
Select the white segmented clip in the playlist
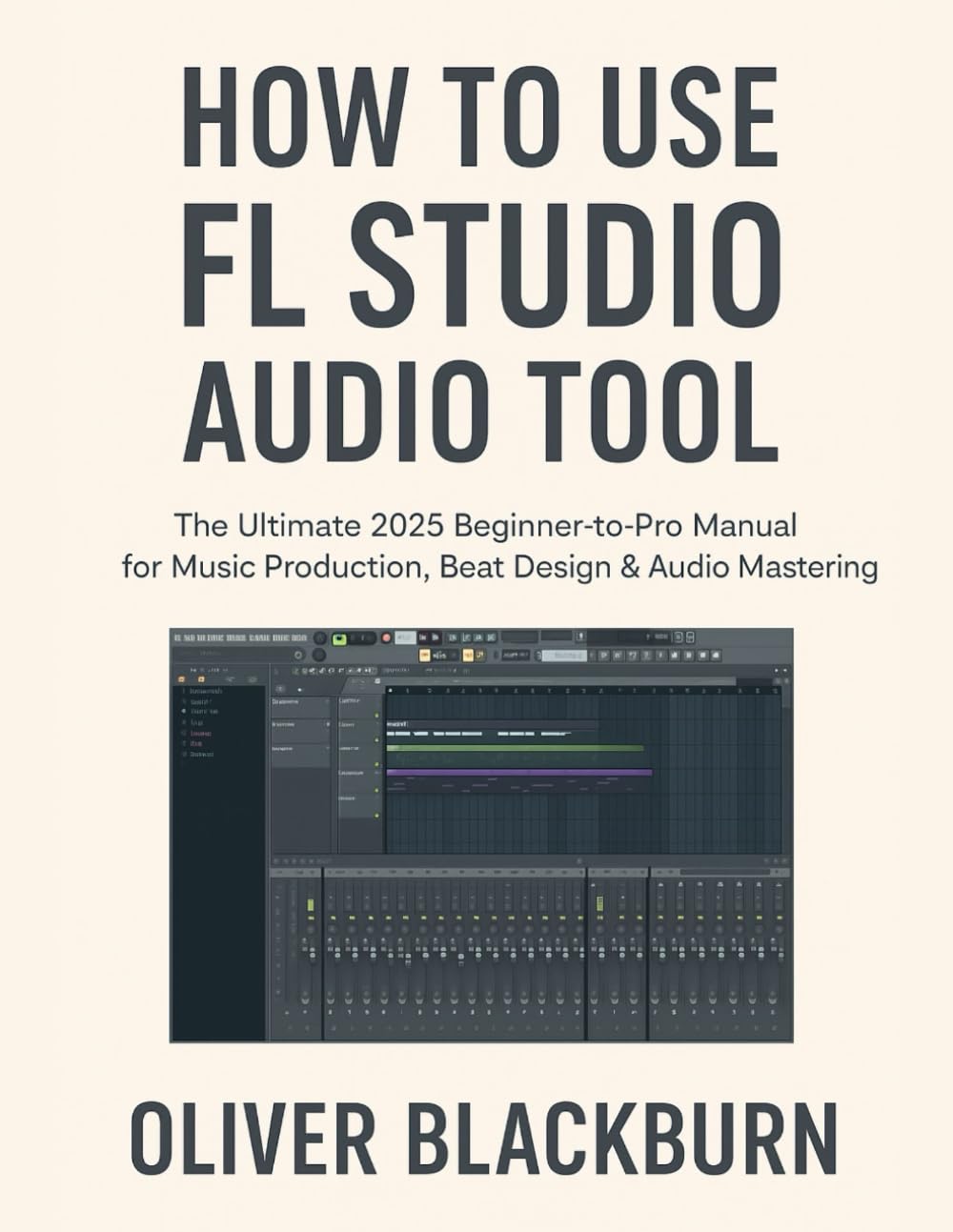[492, 734]
